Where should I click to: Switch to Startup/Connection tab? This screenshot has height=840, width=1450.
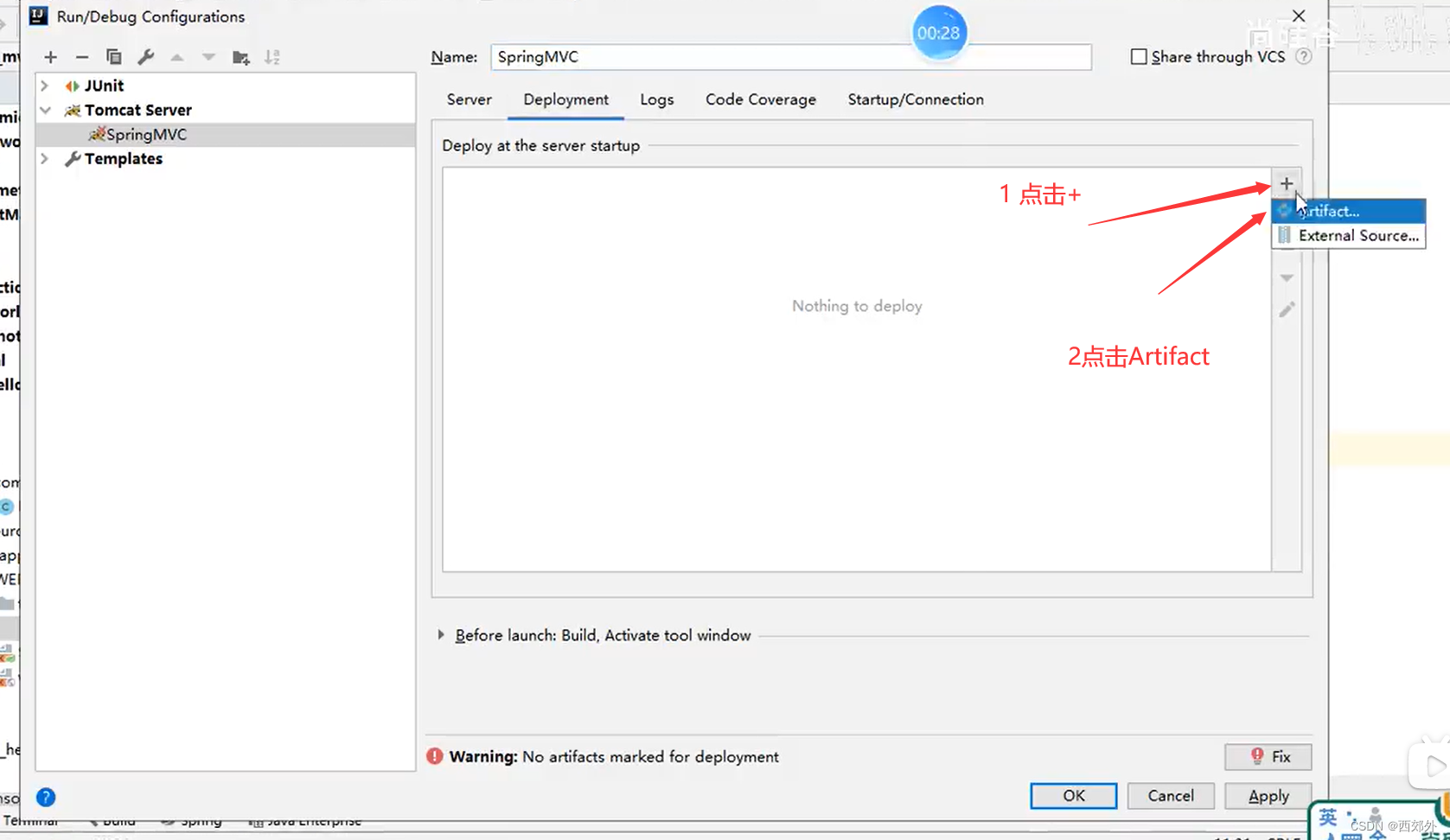[916, 99]
